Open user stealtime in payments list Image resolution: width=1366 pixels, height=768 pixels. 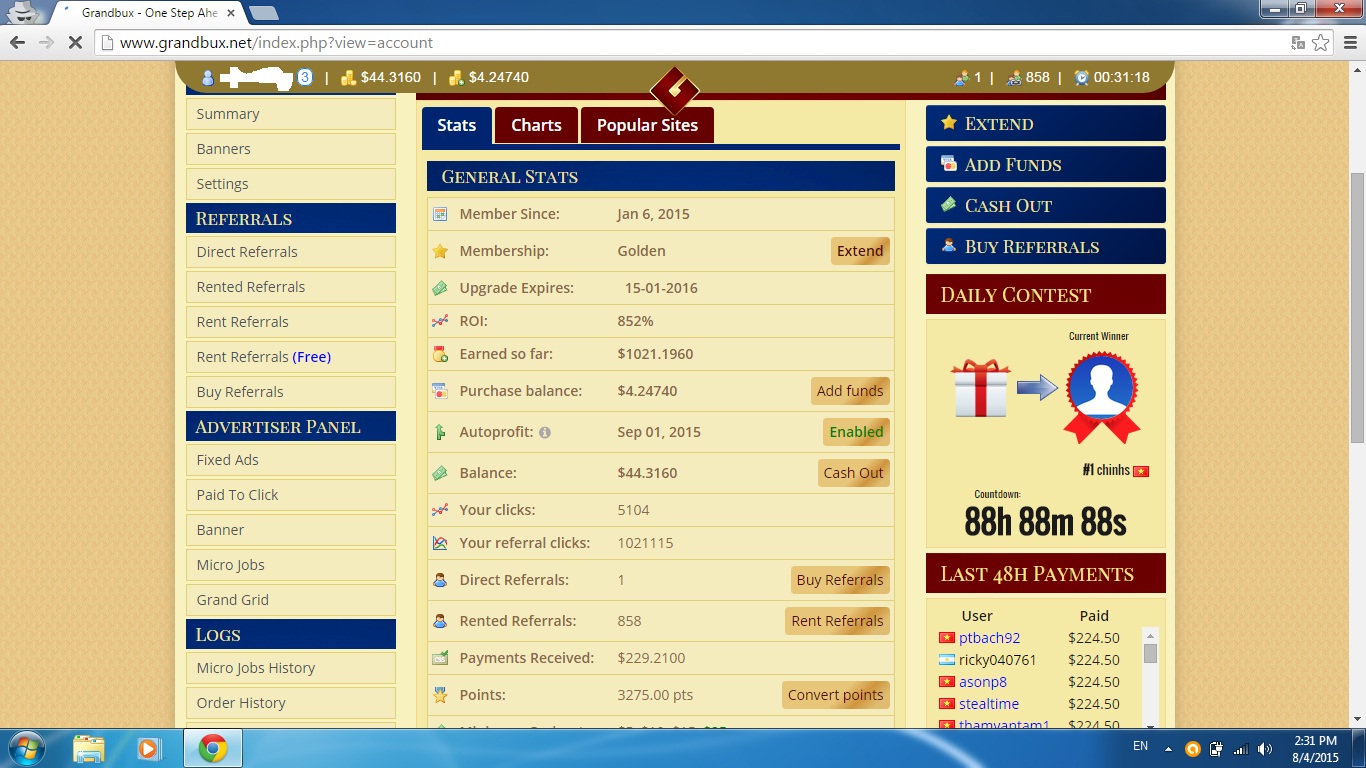coord(989,704)
